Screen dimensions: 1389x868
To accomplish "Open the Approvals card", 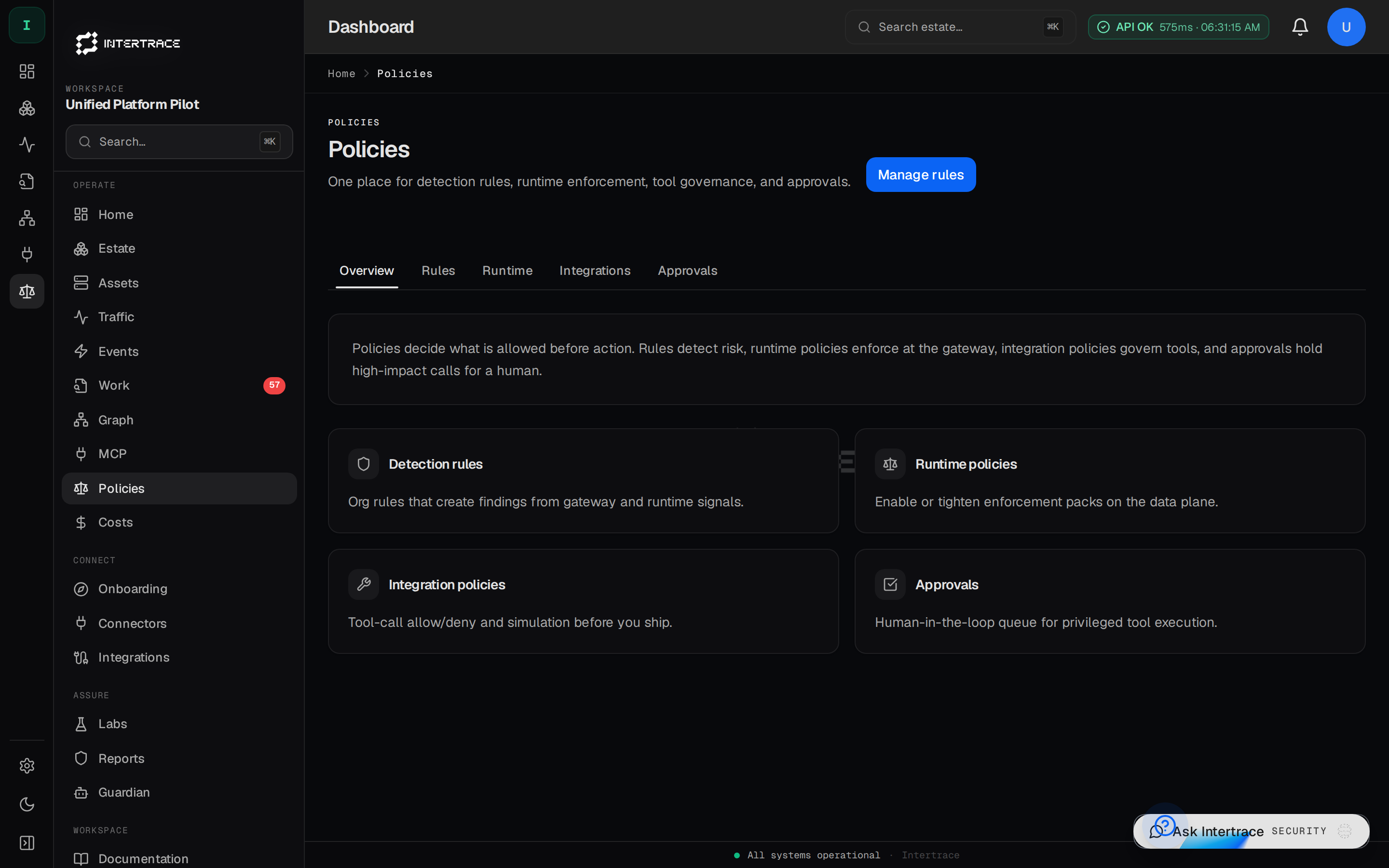I will coord(1109,602).
